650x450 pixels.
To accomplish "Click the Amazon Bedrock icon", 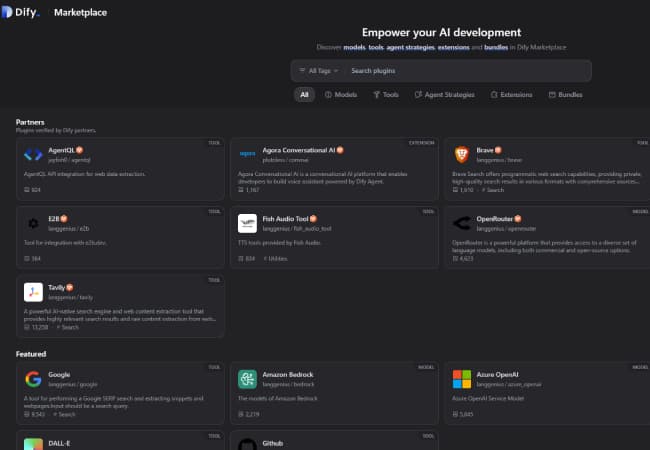I will click(247, 379).
